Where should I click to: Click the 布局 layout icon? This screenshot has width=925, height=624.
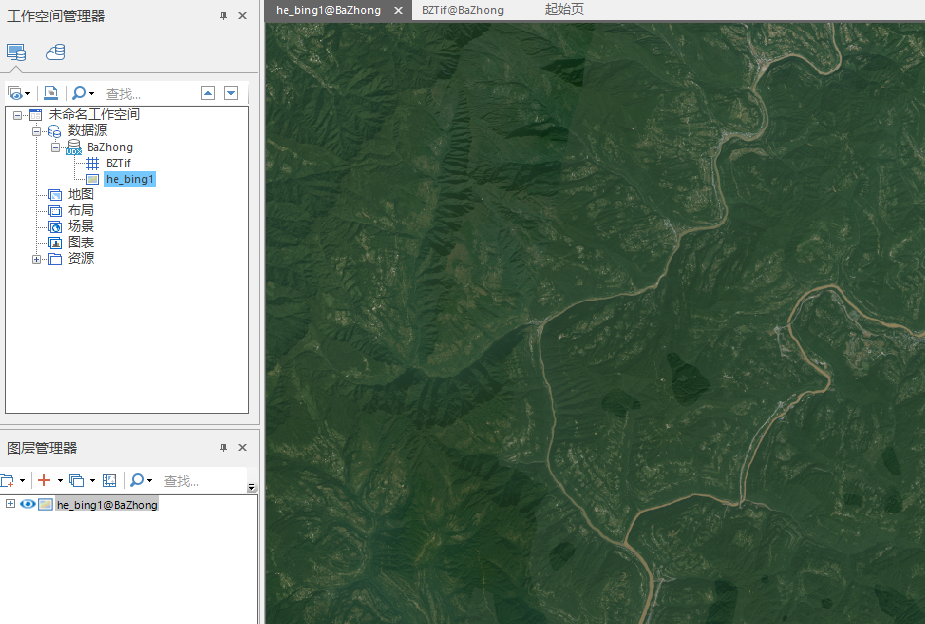pyautogui.click(x=55, y=211)
